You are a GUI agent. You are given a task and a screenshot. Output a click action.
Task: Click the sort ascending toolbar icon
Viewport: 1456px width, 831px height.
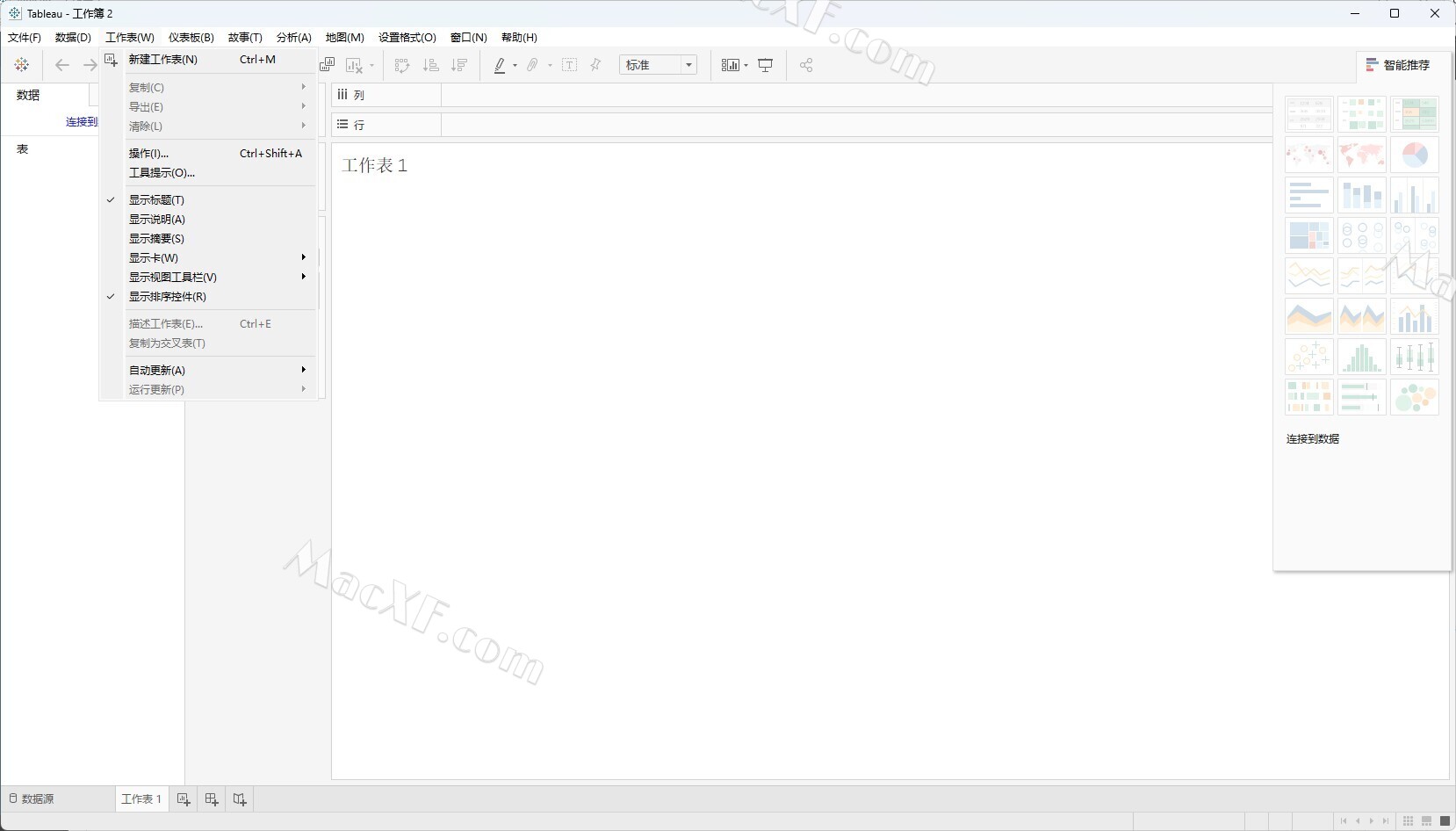(430, 65)
